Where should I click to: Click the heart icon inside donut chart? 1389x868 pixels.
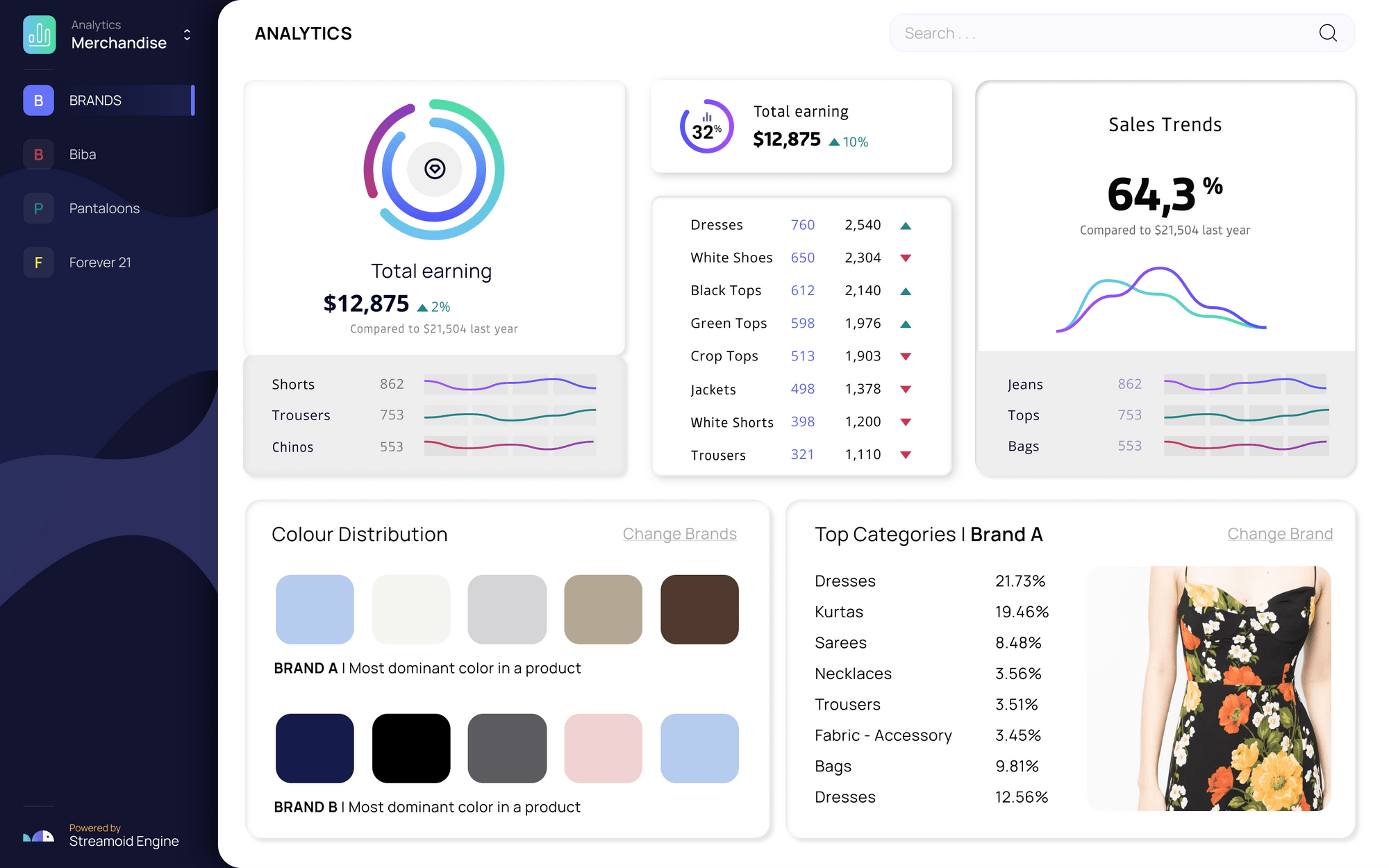435,169
